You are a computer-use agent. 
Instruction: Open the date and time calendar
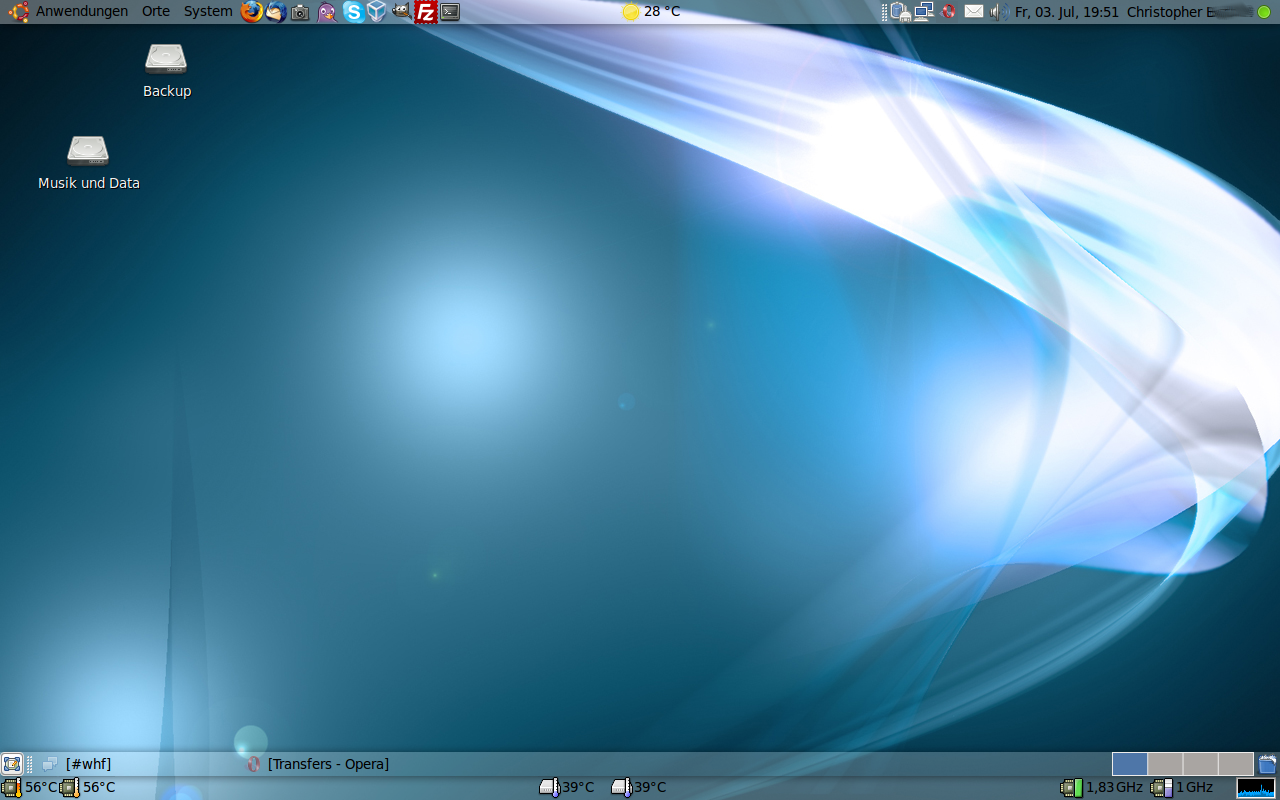click(x=1066, y=12)
